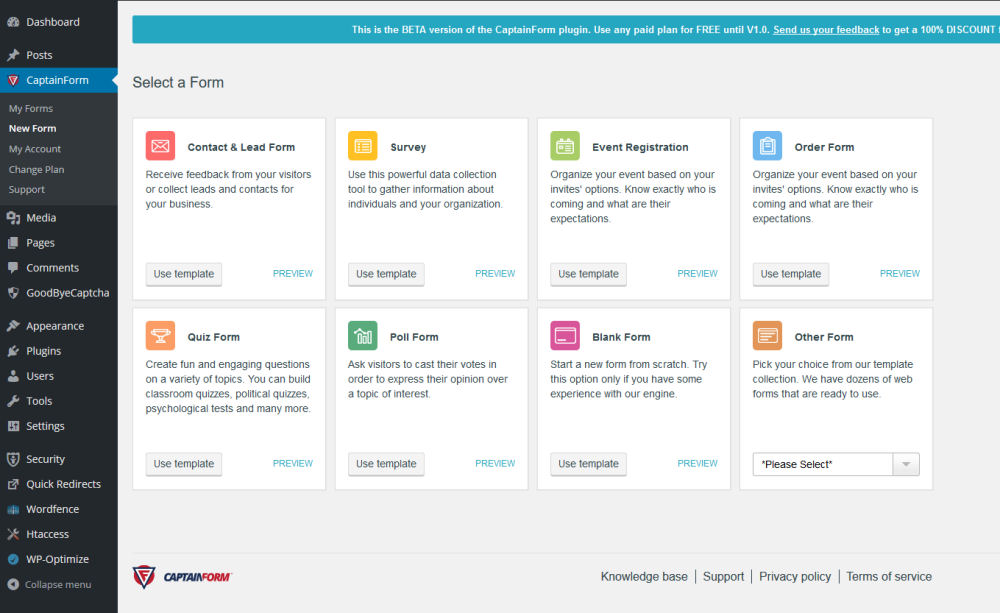This screenshot has height=613, width=1000.
Task: Click the Posts pushpin icon
Action: [13, 55]
